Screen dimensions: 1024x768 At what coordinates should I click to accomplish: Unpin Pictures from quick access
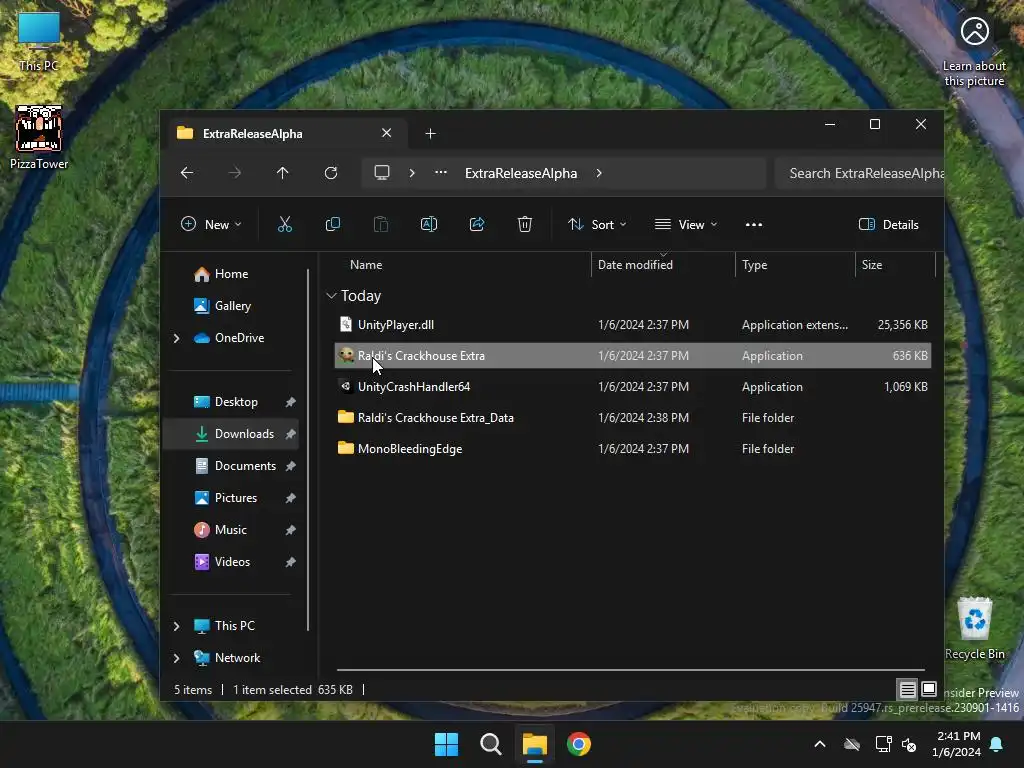point(291,498)
